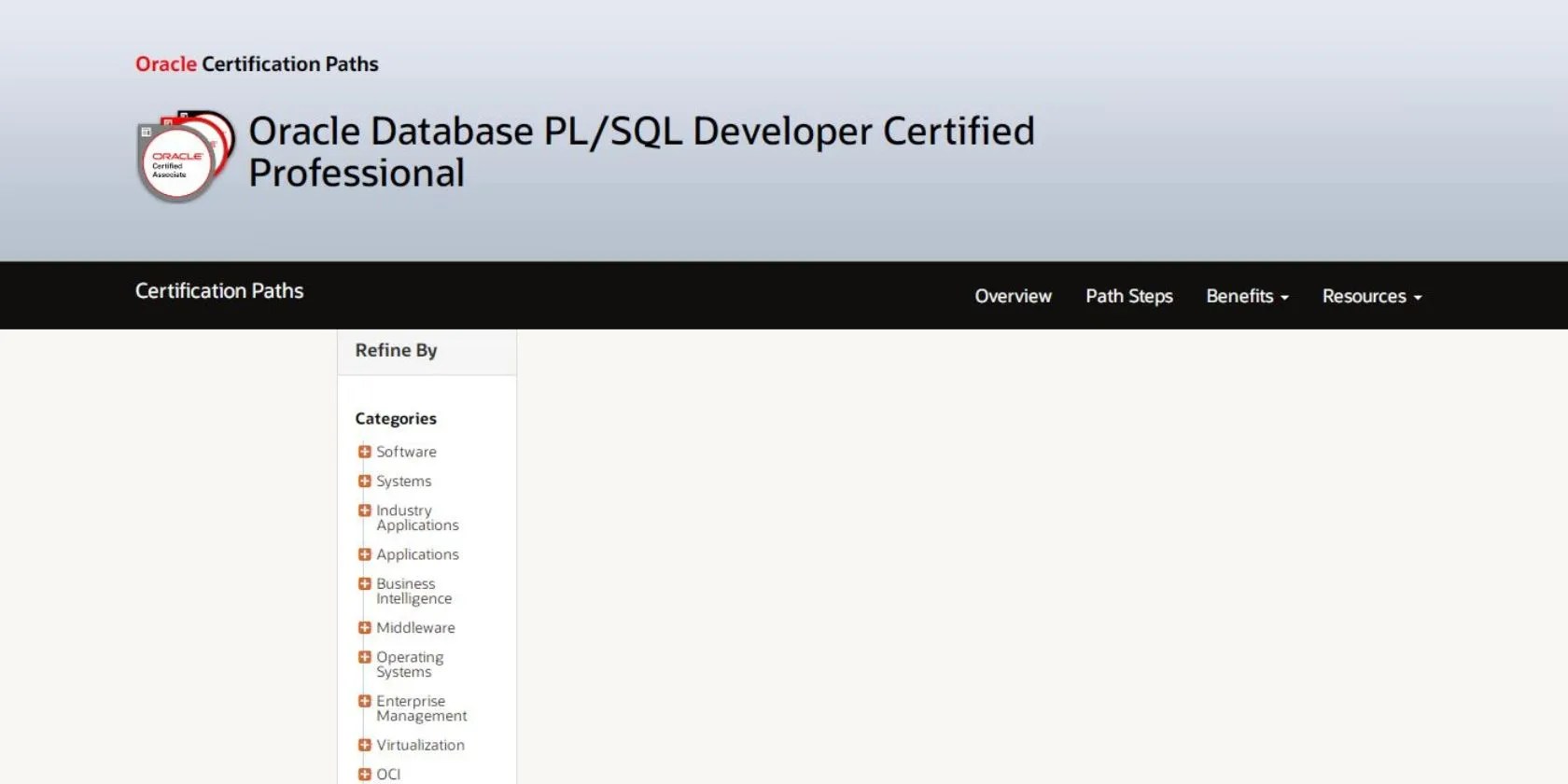The height and width of the screenshot is (784, 1568).
Task: Open the Resources dropdown menu
Action: tap(1372, 296)
